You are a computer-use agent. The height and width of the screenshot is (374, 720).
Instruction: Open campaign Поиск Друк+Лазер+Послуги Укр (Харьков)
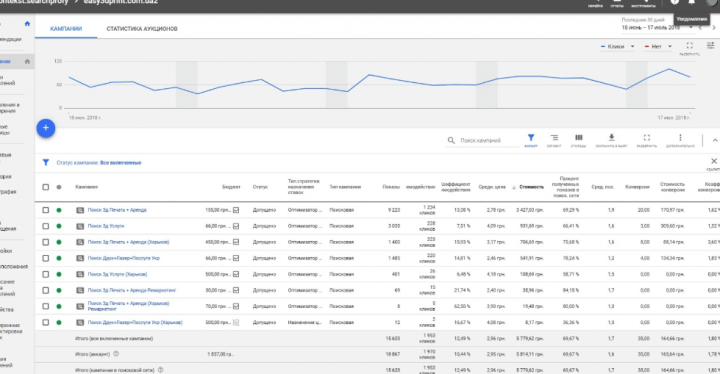pos(135,323)
